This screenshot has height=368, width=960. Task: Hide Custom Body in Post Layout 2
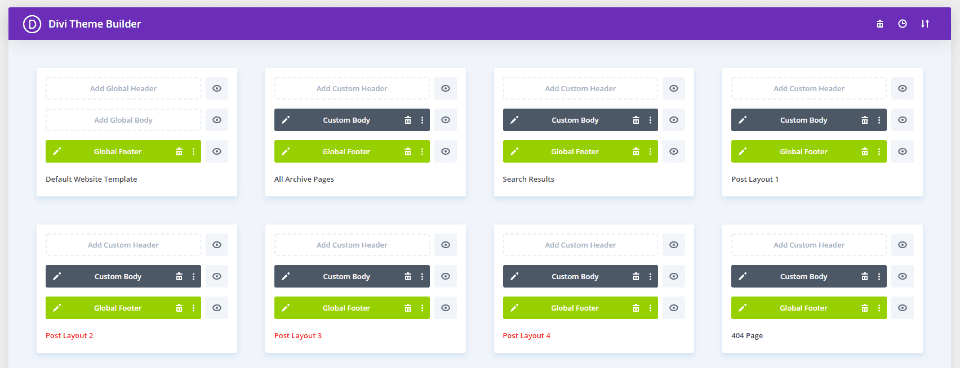point(217,276)
